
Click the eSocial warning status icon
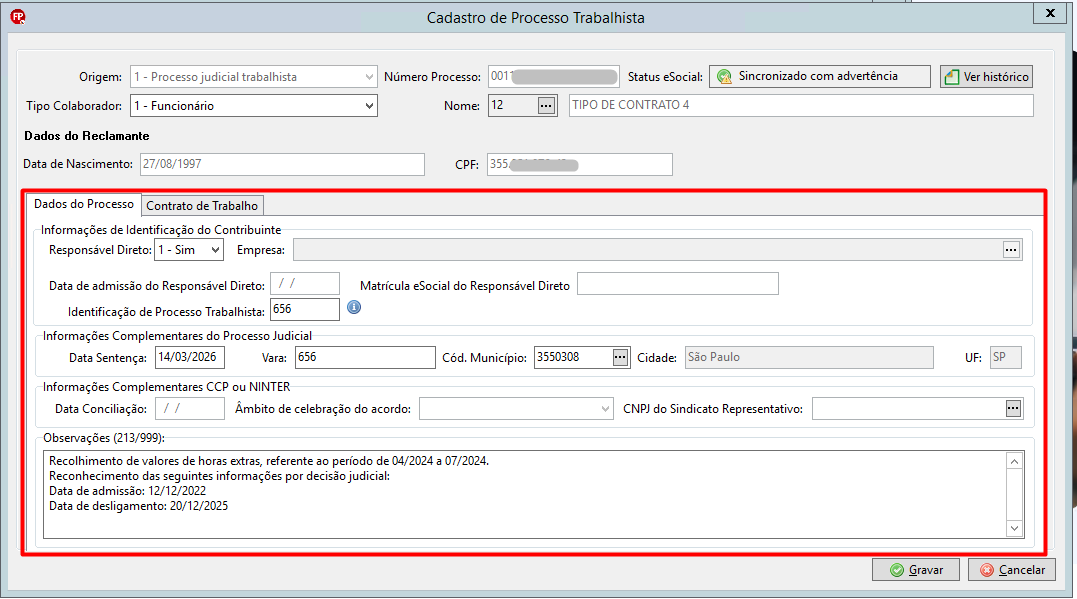724,77
